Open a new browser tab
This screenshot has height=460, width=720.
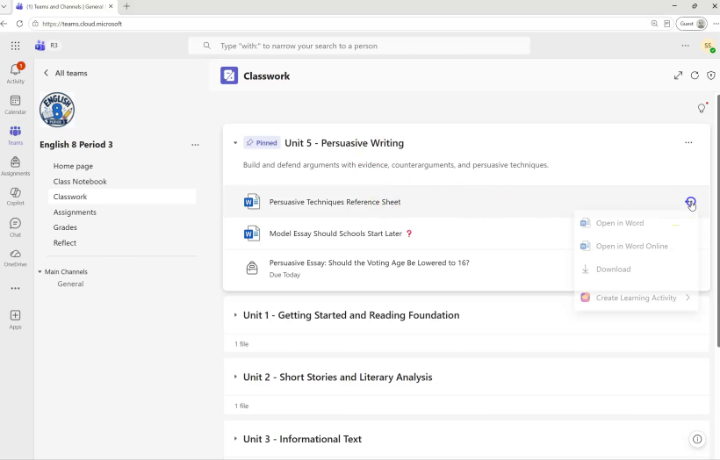[x=127, y=6]
